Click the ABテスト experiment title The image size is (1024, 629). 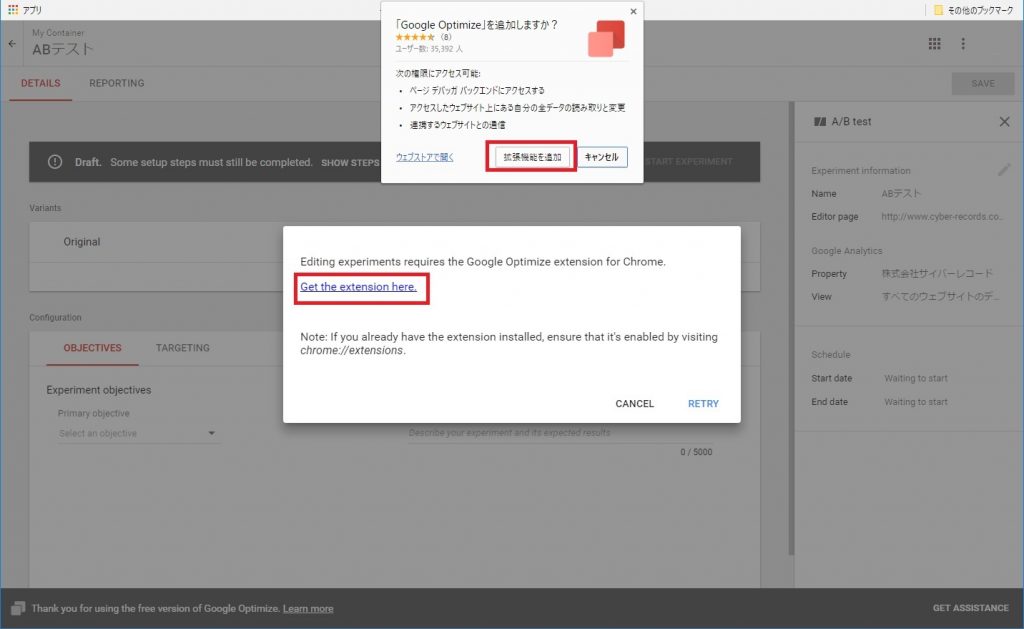pyautogui.click(x=63, y=50)
